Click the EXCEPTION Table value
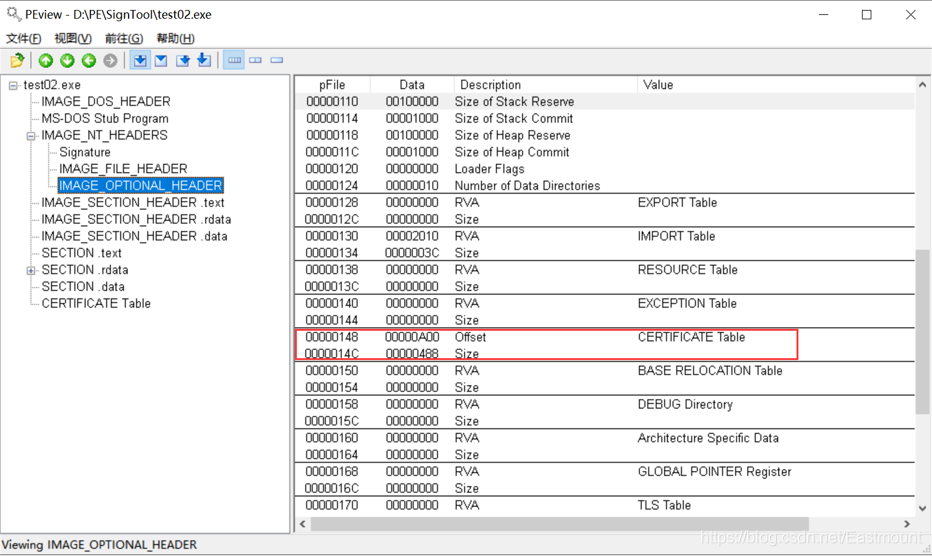The image size is (932, 556). click(687, 303)
